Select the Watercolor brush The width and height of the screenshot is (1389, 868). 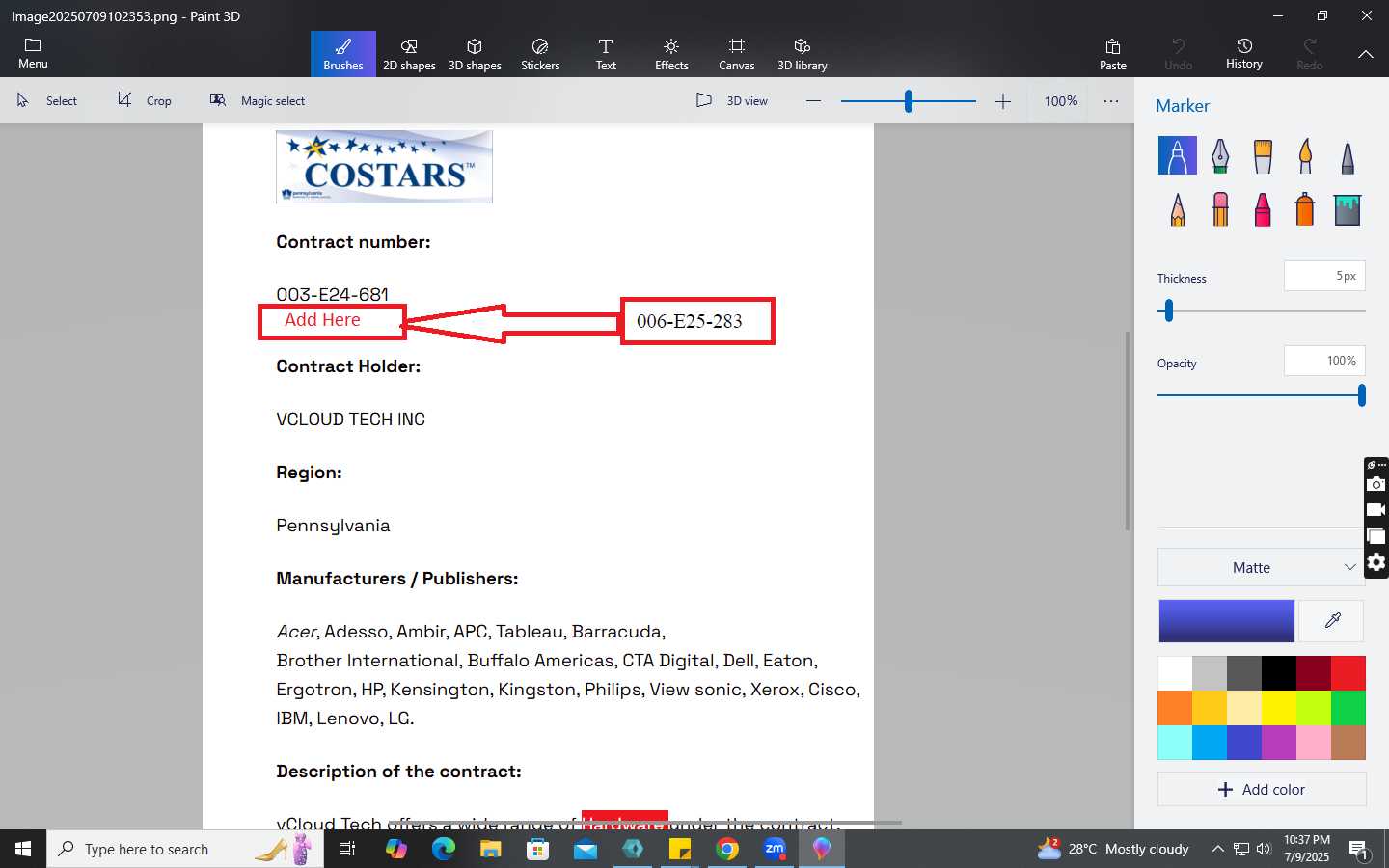[x=1305, y=155]
